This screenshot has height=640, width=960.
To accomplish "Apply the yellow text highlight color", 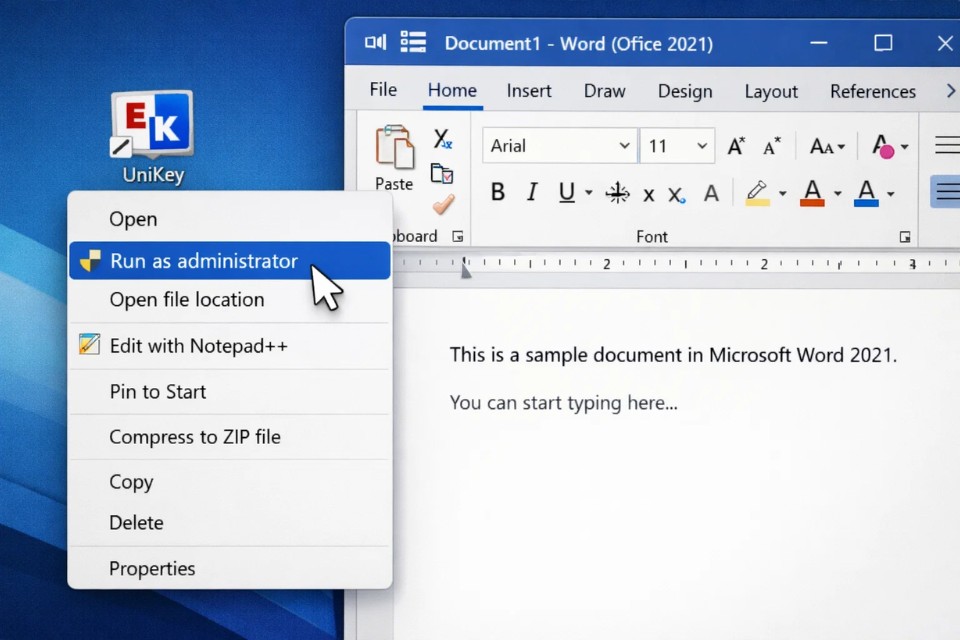I will point(757,192).
